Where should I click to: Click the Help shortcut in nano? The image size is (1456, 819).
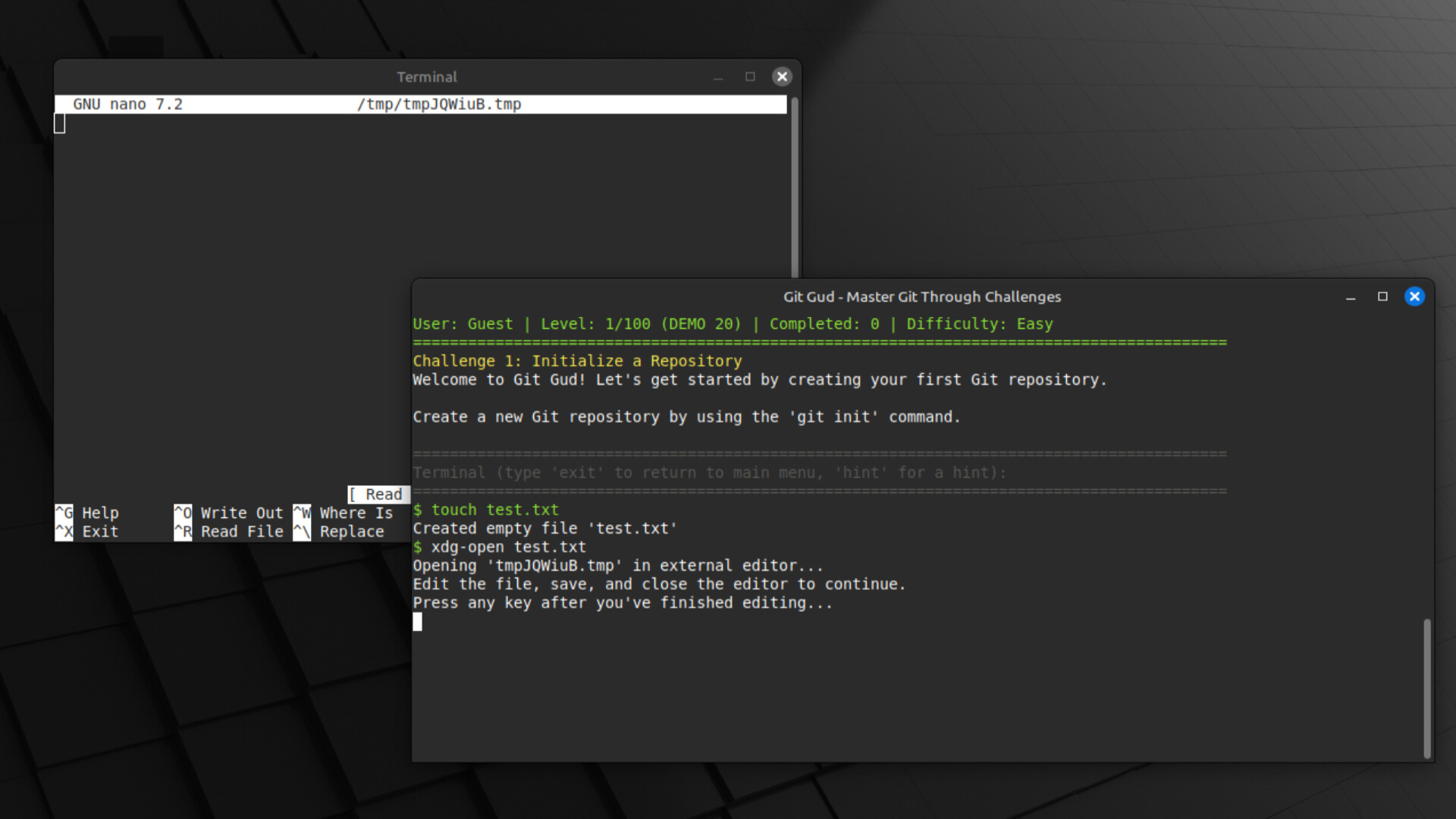click(x=99, y=513)
